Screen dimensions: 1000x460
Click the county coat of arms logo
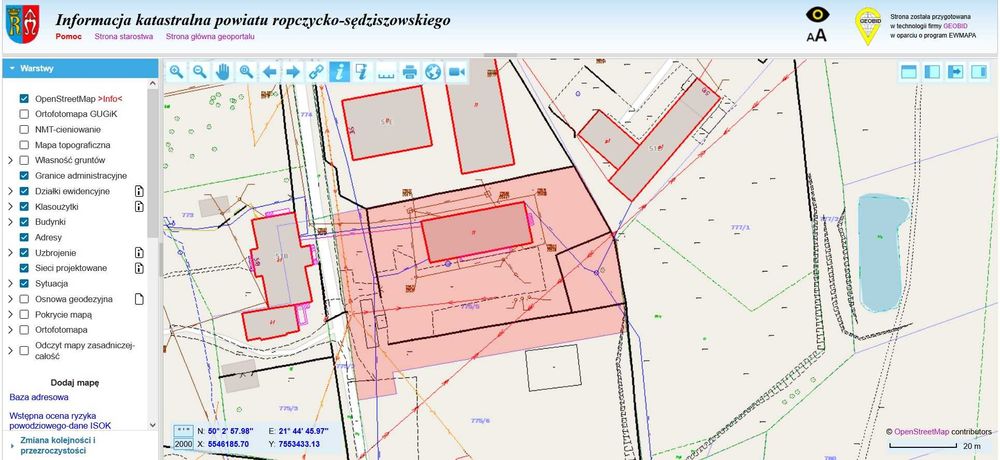coord(22,25)
